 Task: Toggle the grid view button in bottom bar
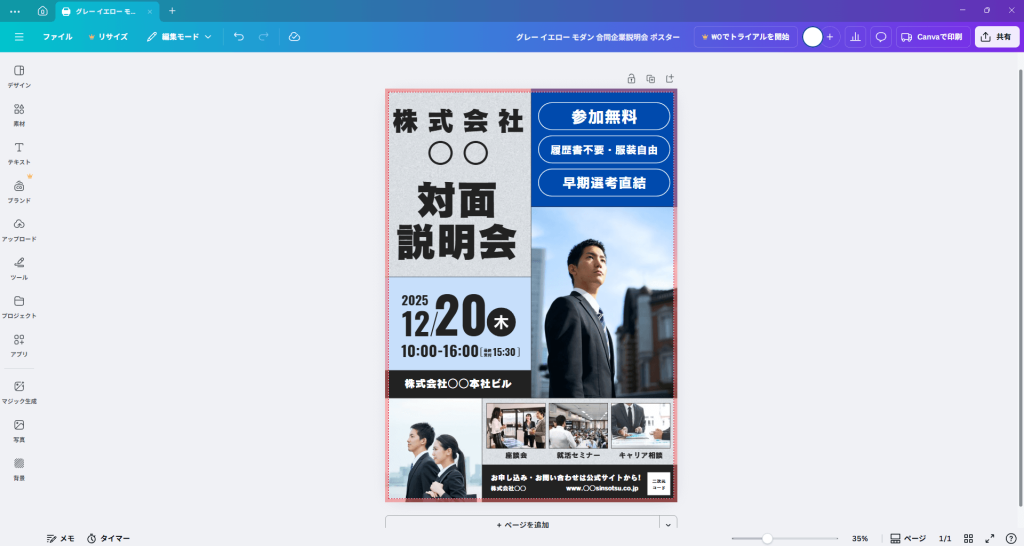[968, 538]
